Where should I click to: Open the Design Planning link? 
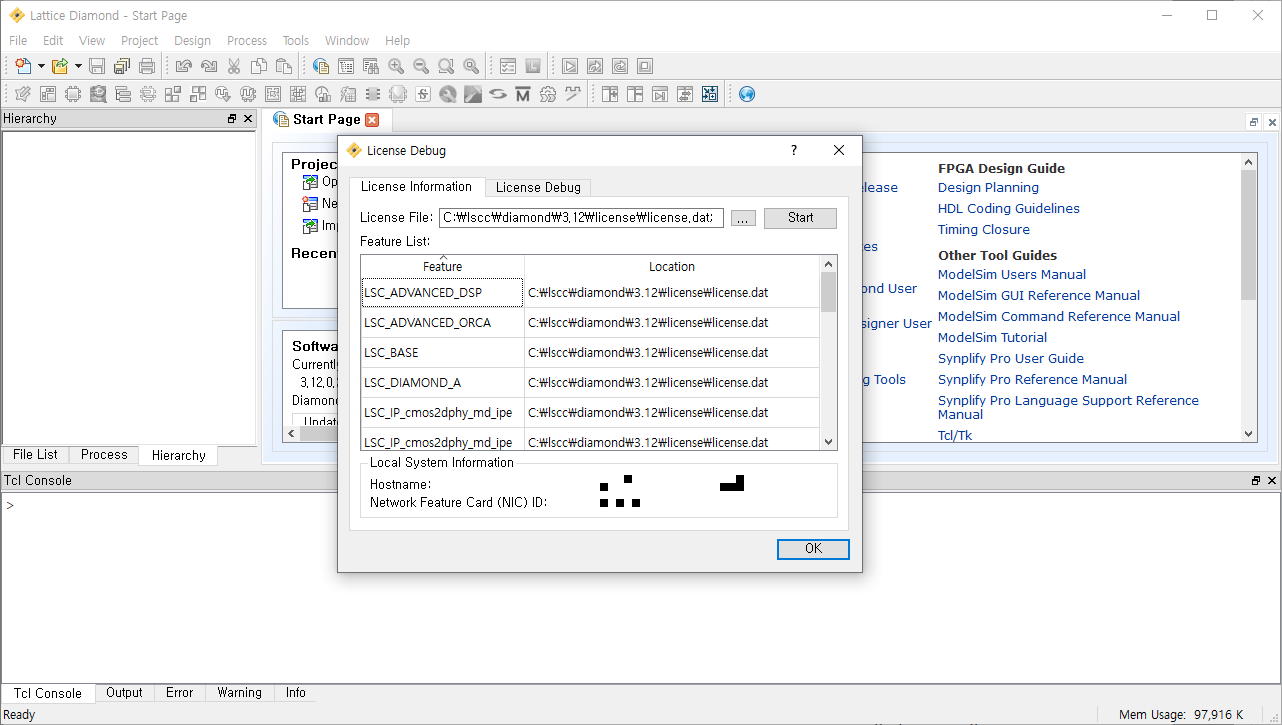coord(988,187)
